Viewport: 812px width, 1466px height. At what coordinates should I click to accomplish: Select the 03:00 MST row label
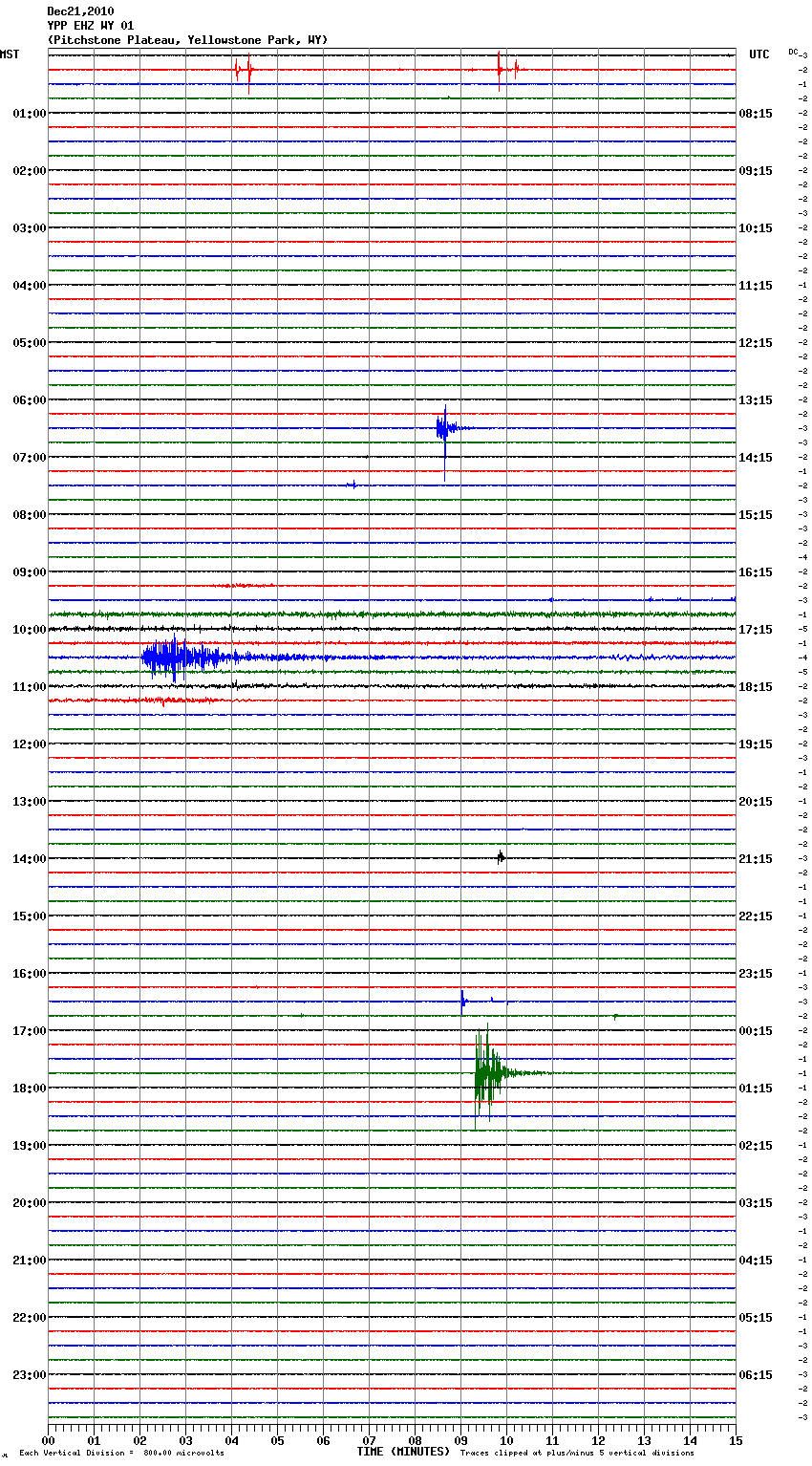point(30,228)
